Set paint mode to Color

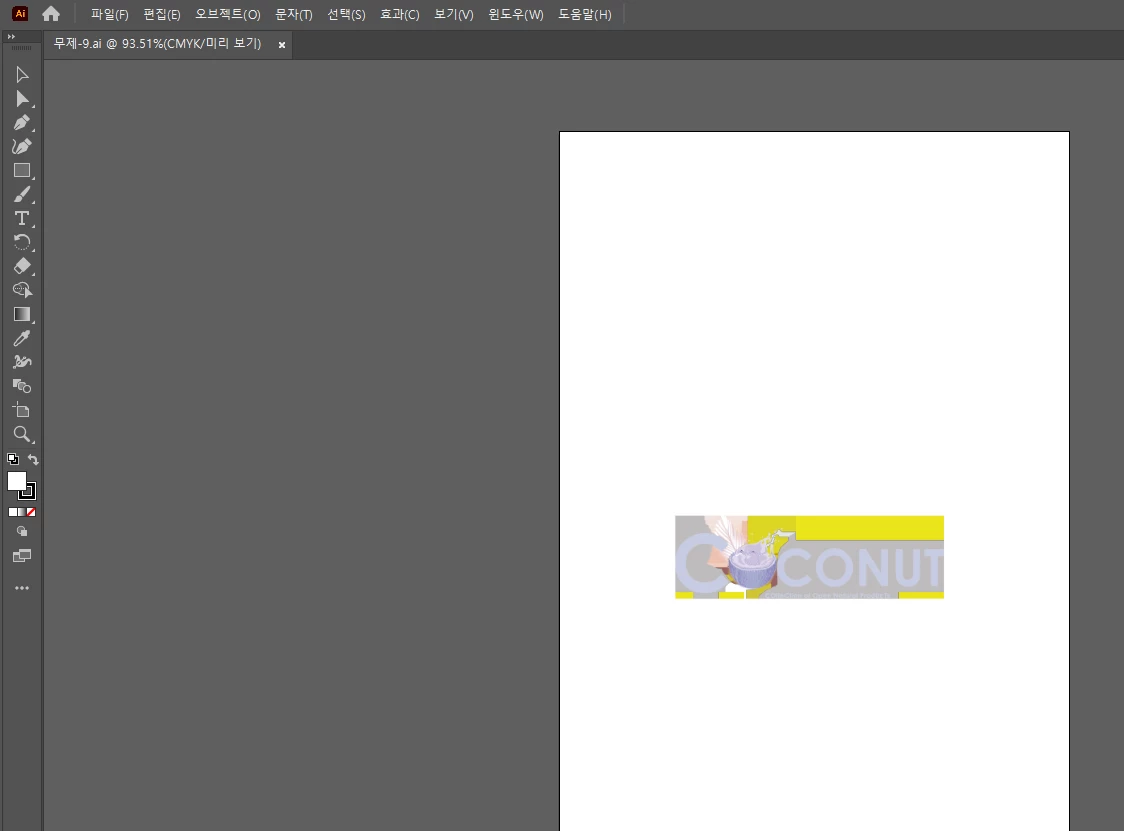tap(12, 512)
